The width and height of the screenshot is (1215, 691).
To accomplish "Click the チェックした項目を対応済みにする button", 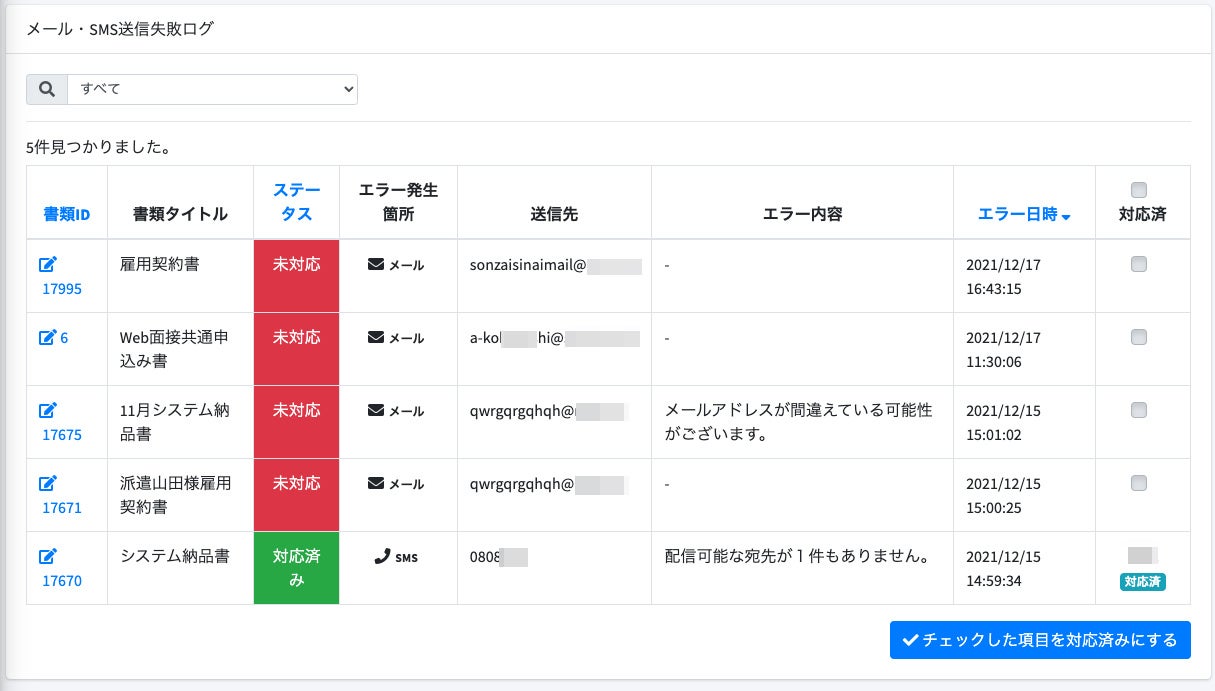I will 1040,640.
